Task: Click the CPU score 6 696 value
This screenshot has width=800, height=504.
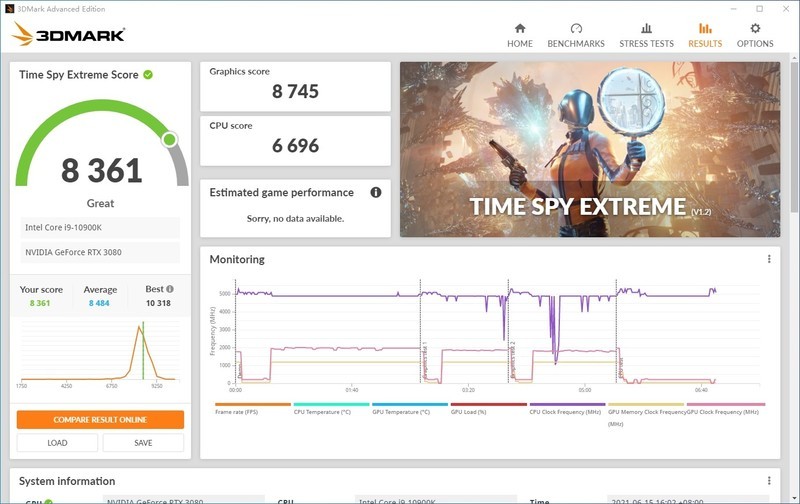Action: (x=295, y=145)
